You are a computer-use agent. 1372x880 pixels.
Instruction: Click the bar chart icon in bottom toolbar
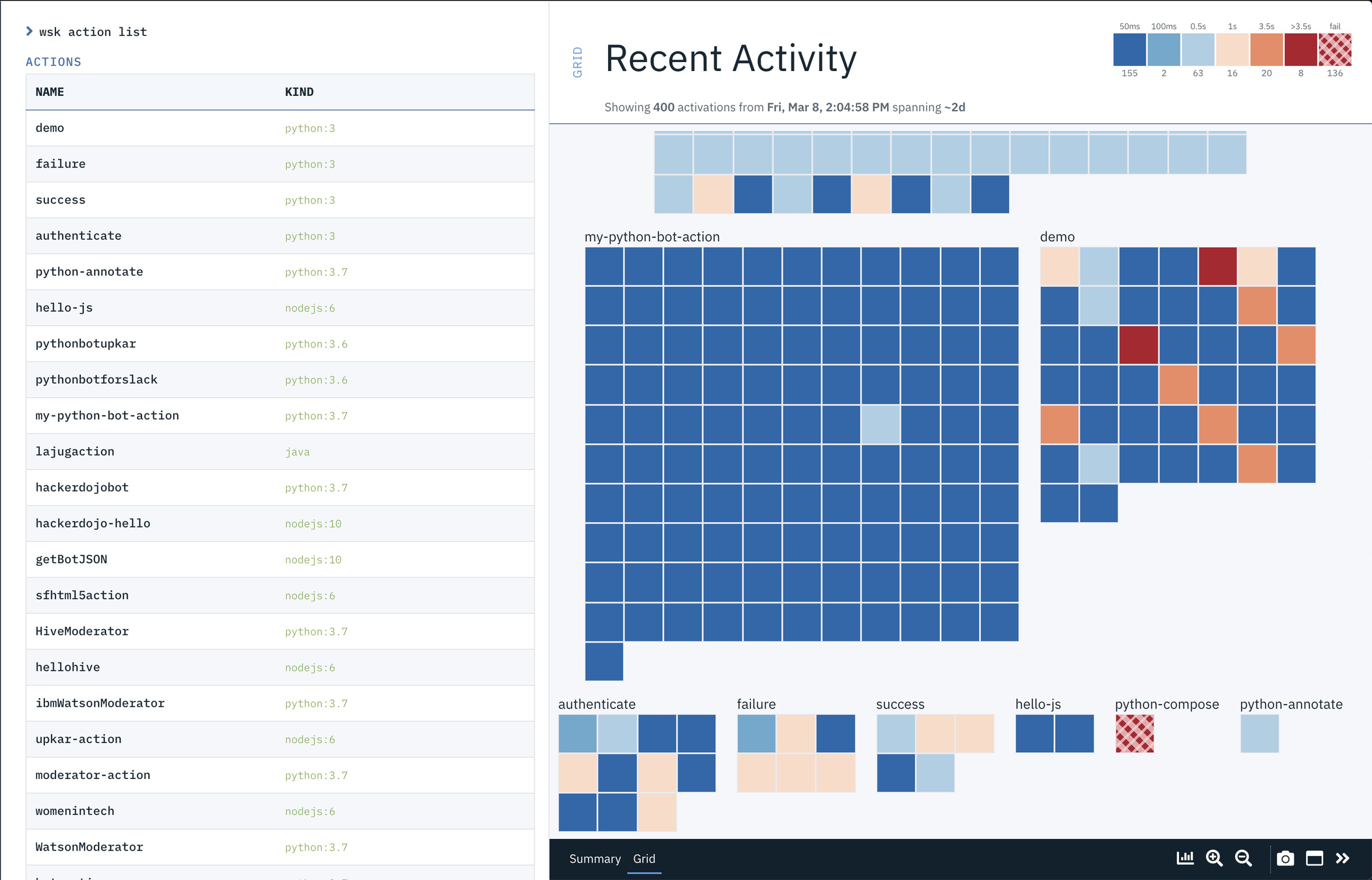click(1184, 858)
